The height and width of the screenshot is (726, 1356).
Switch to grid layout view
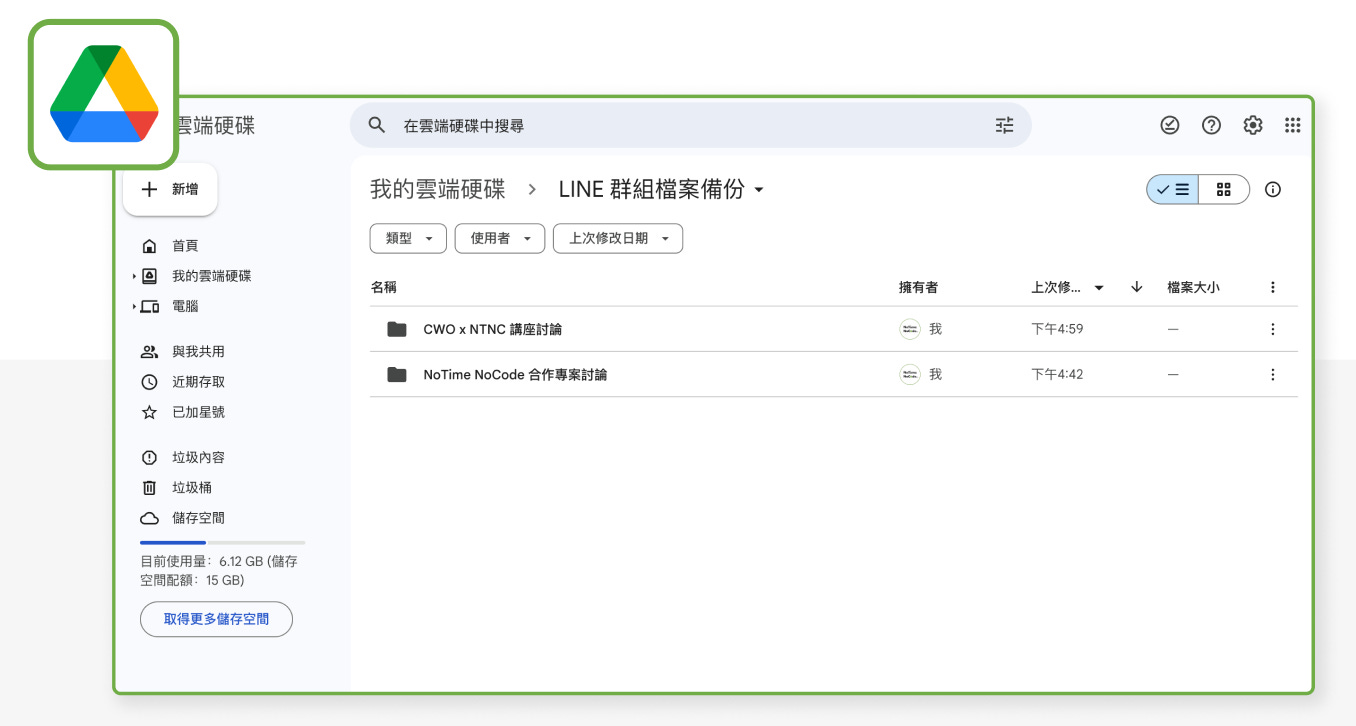pos(1224,189)
